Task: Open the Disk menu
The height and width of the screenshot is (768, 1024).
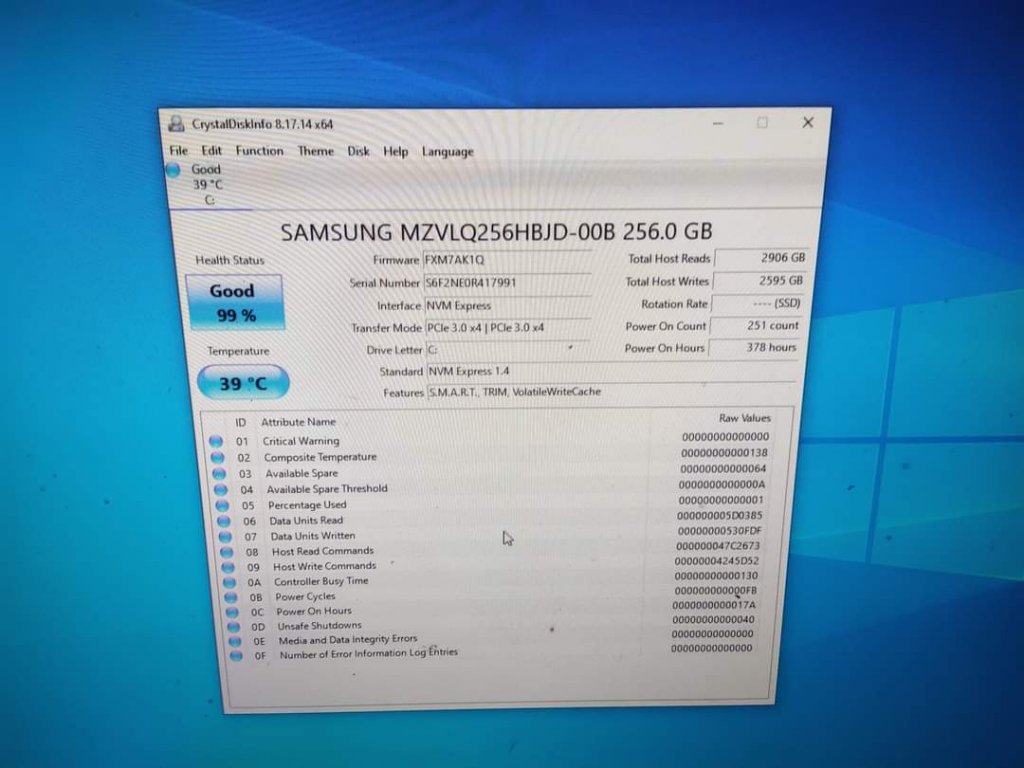Action: [358, 151]
